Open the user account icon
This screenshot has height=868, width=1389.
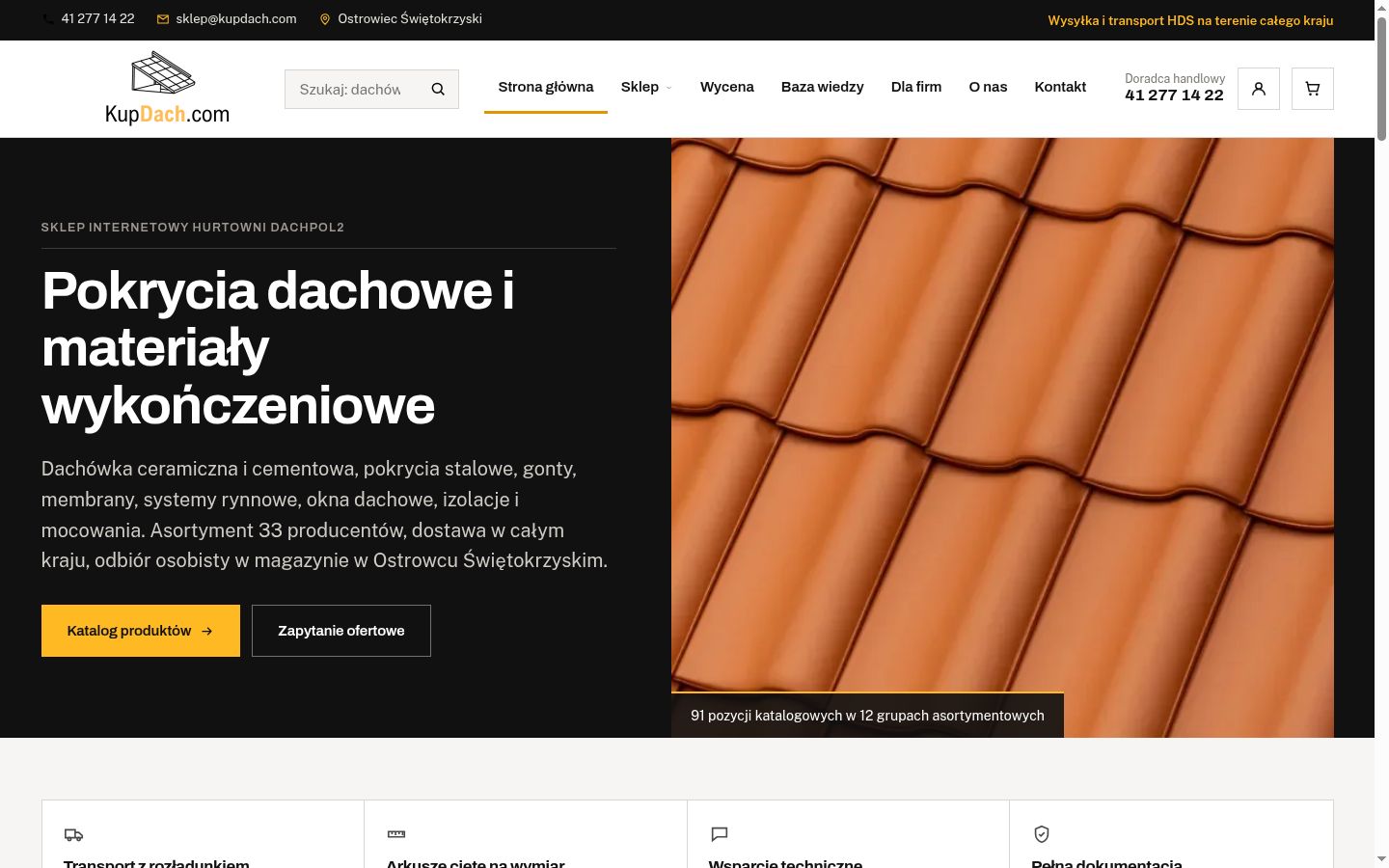point(1259,89)
